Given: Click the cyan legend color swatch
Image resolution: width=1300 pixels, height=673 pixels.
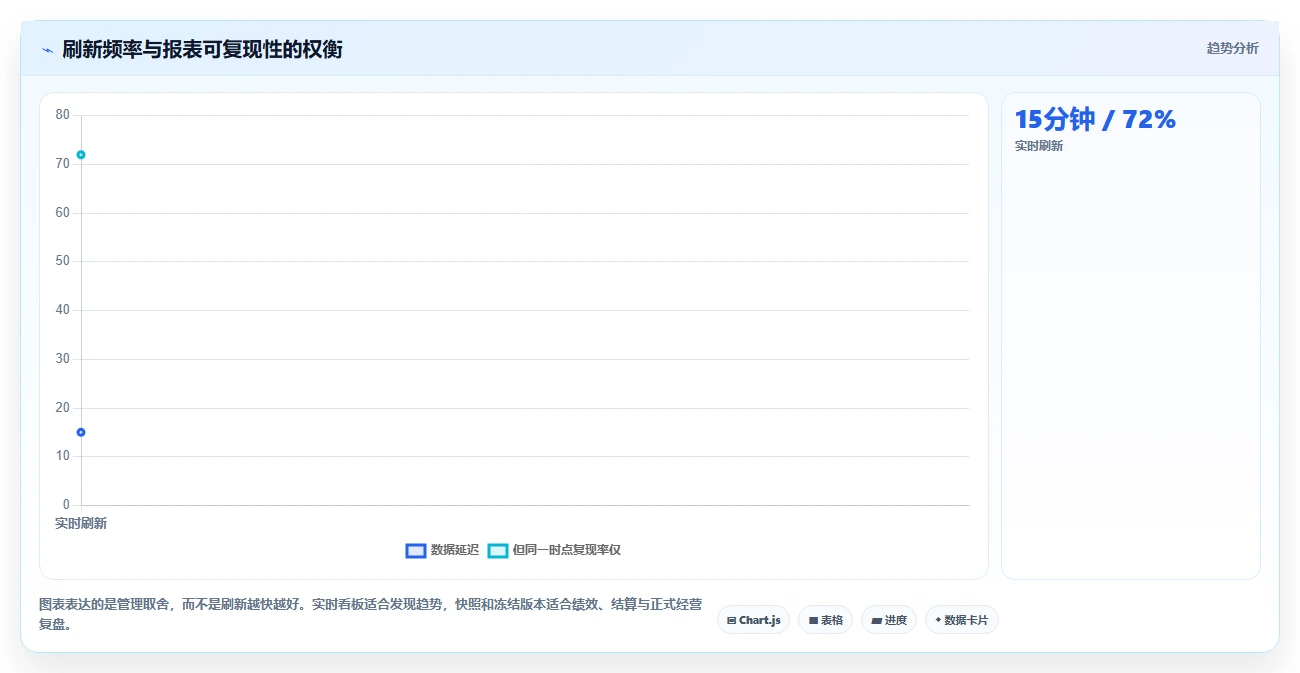Looking at the screenshot, I should coord(498,550).
